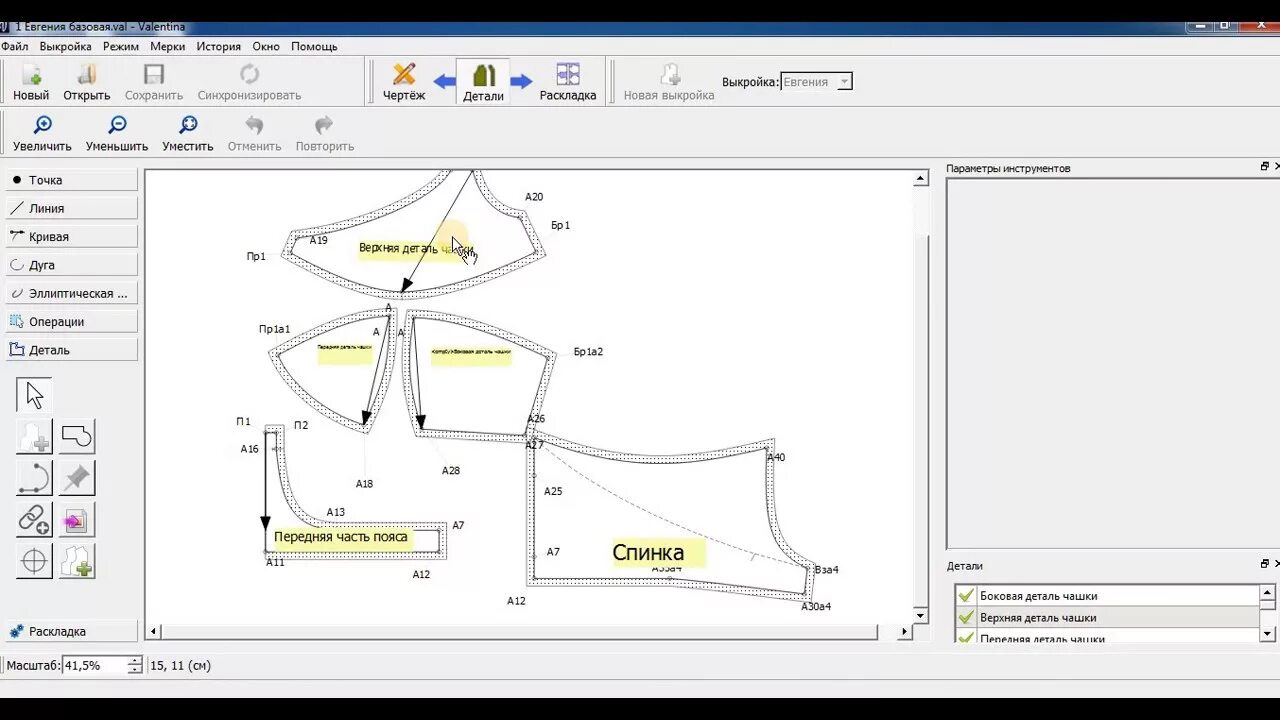Select the insert node tool with pink arrow
Viewport: 1280px width, 720px height.
(x=77, y=520)
